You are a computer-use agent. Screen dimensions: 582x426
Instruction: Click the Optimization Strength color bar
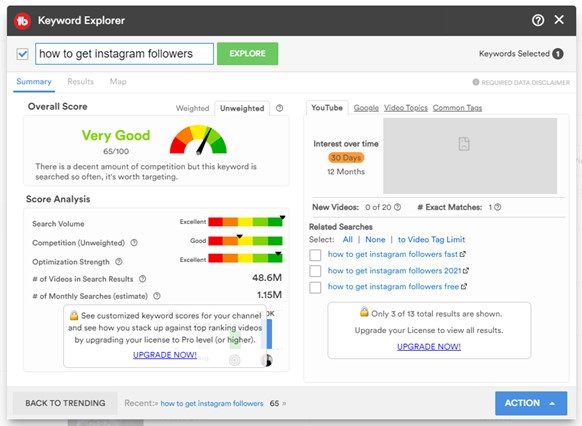point(245,258)
